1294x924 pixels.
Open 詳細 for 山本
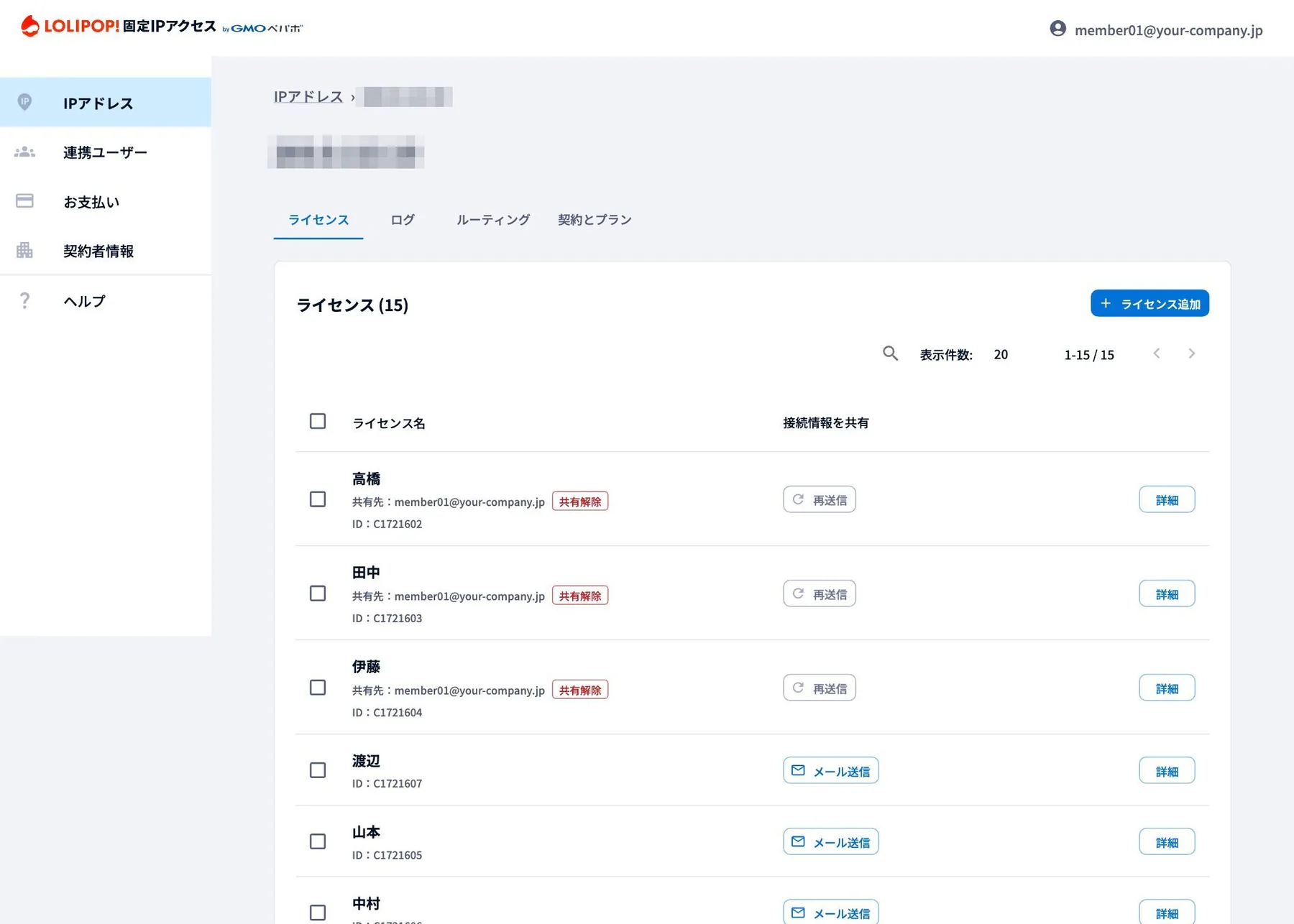(1167, 841)
